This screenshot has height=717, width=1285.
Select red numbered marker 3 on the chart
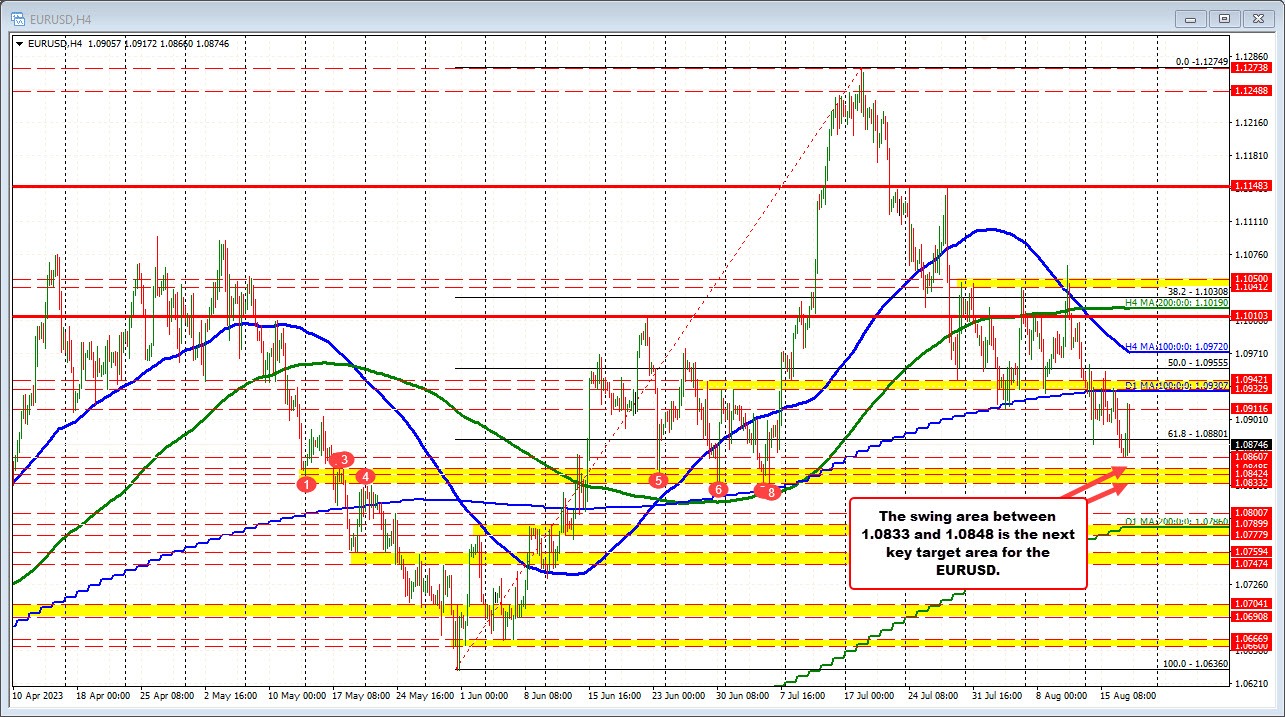point(344,459)
